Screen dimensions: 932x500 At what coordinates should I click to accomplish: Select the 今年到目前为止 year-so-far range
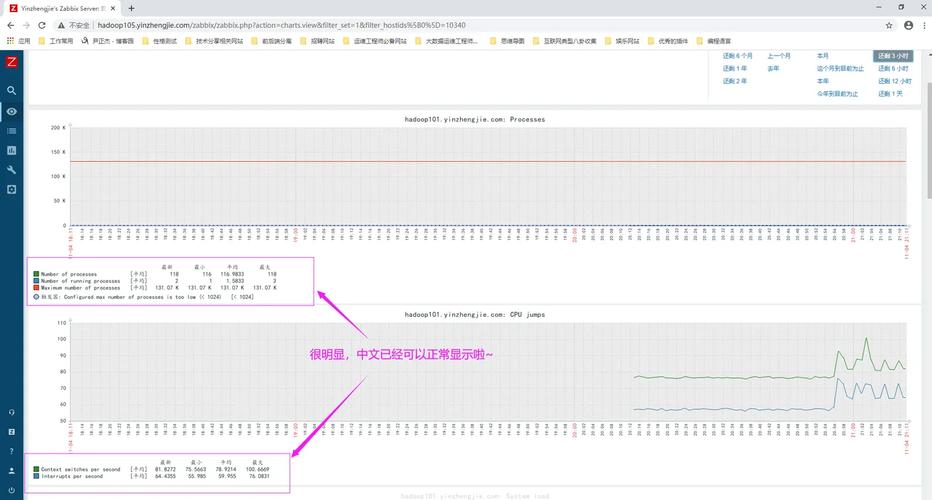pyautogui.click(x=837, y=93)
